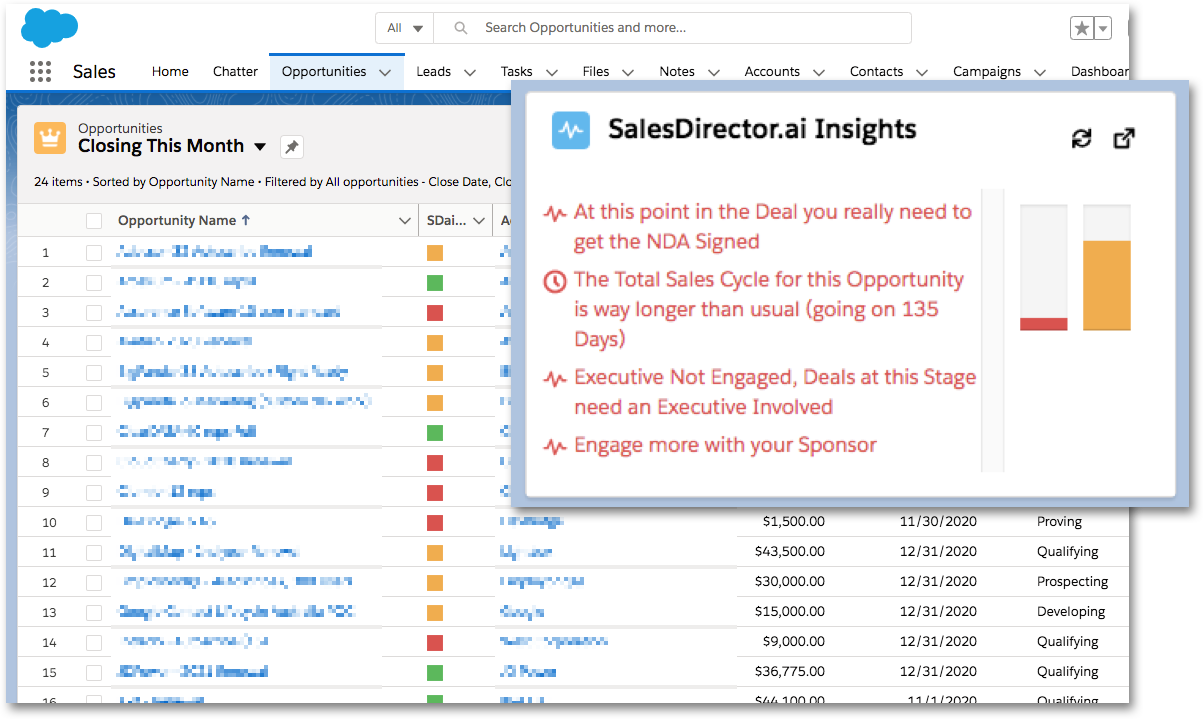This screenshot has height=719, width=1203.
Task: Click the SalesDirector.ai blue activity logo
Action: (570, 129)
